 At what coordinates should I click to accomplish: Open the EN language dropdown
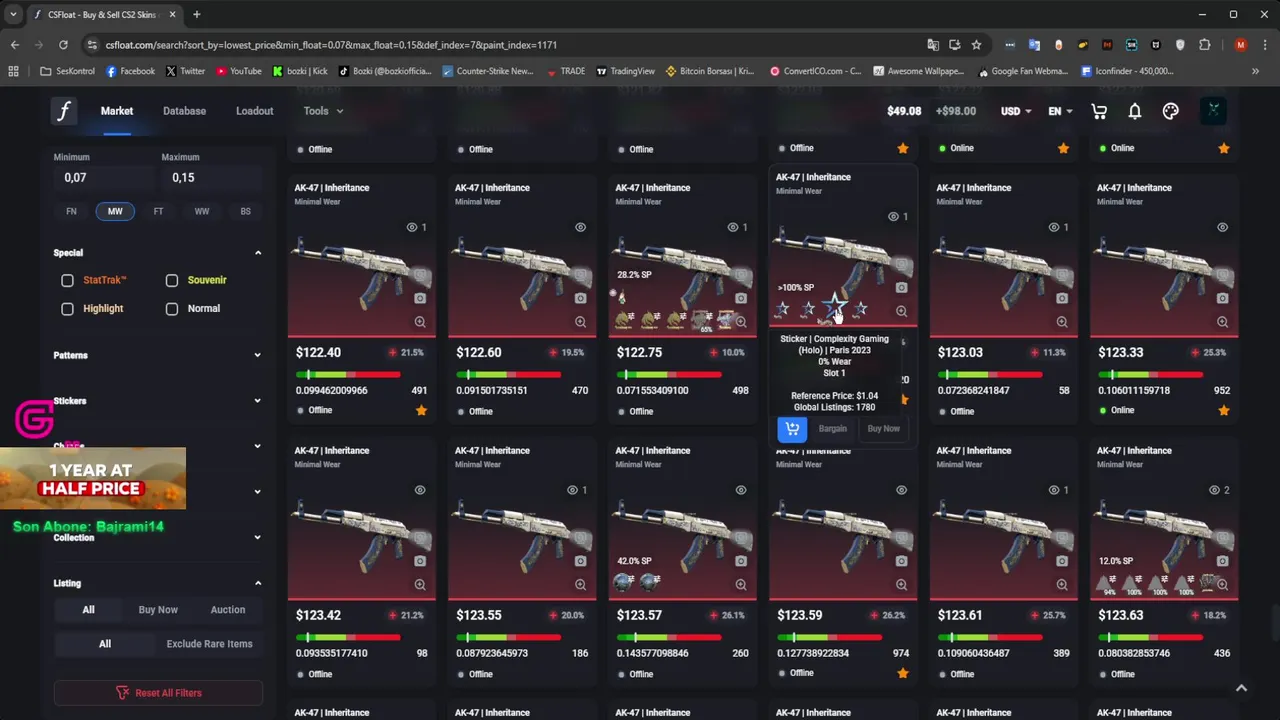1060,111
